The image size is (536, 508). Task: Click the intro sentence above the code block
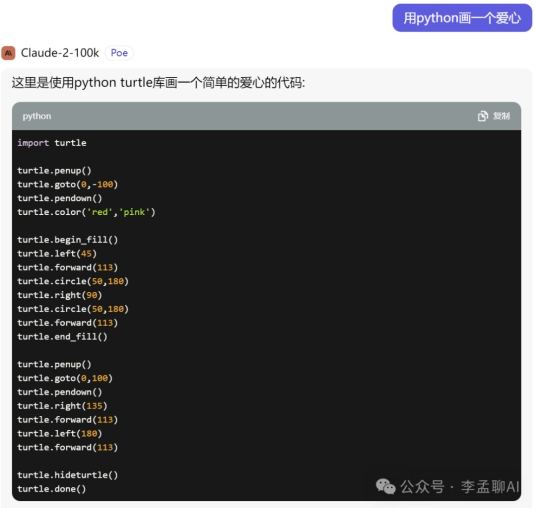(x=158, y=83)
